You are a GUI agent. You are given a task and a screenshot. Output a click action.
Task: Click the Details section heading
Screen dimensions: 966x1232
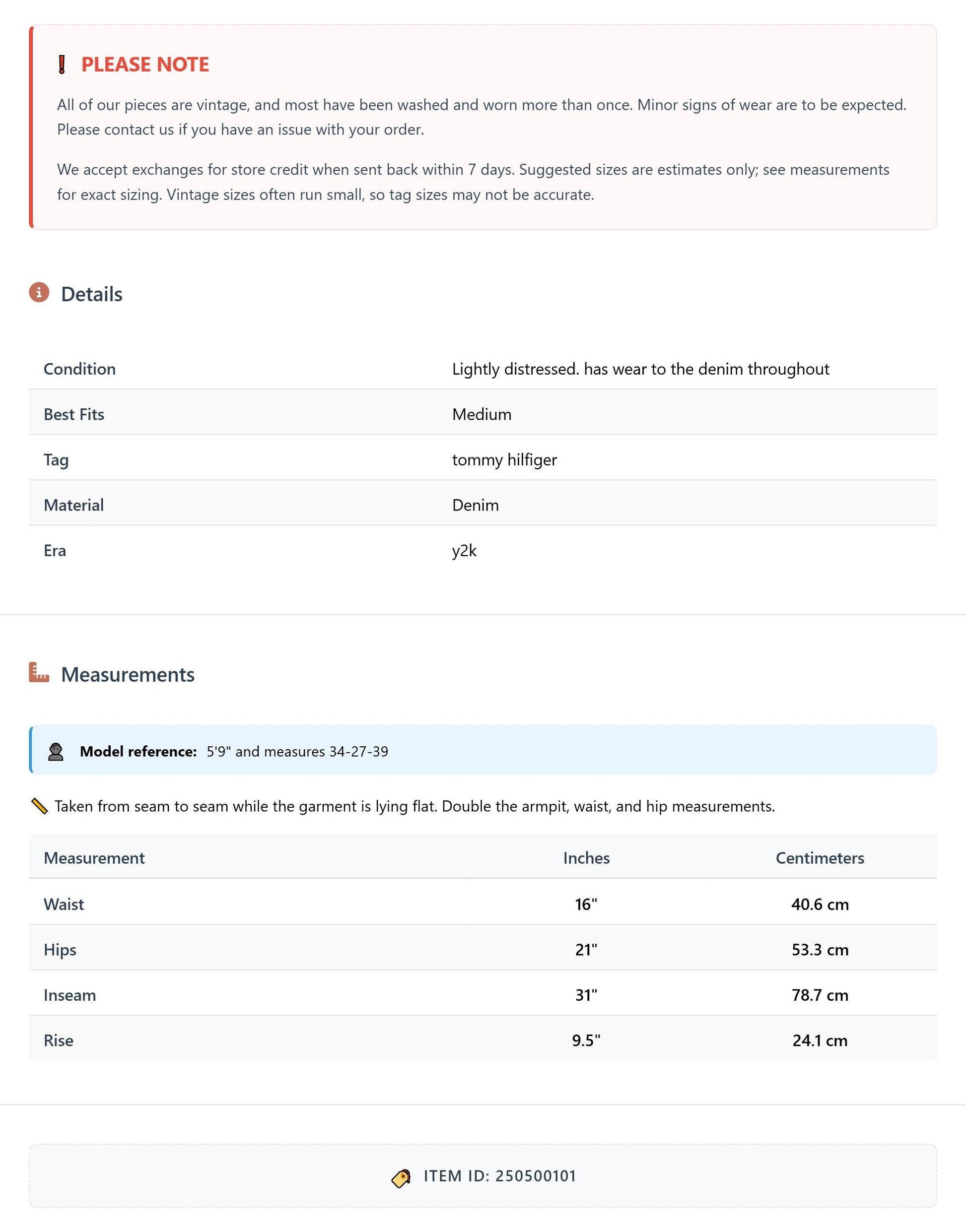click(x=92, y=294)
